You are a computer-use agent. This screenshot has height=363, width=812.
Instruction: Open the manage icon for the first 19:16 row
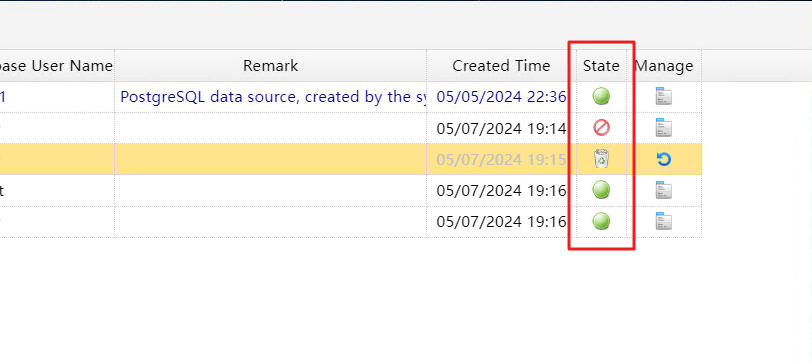[x=664, y=190]
